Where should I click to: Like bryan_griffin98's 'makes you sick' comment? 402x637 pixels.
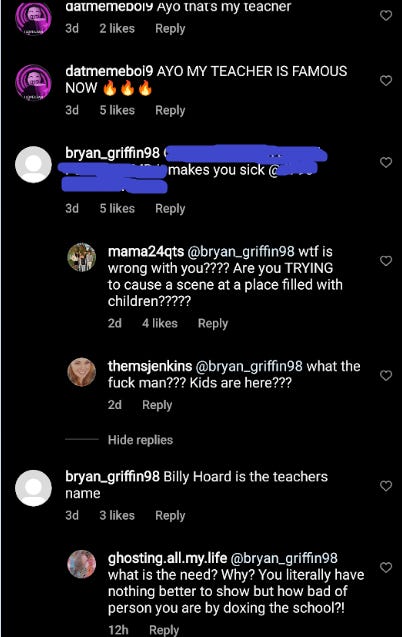click(x=386, y=162)
